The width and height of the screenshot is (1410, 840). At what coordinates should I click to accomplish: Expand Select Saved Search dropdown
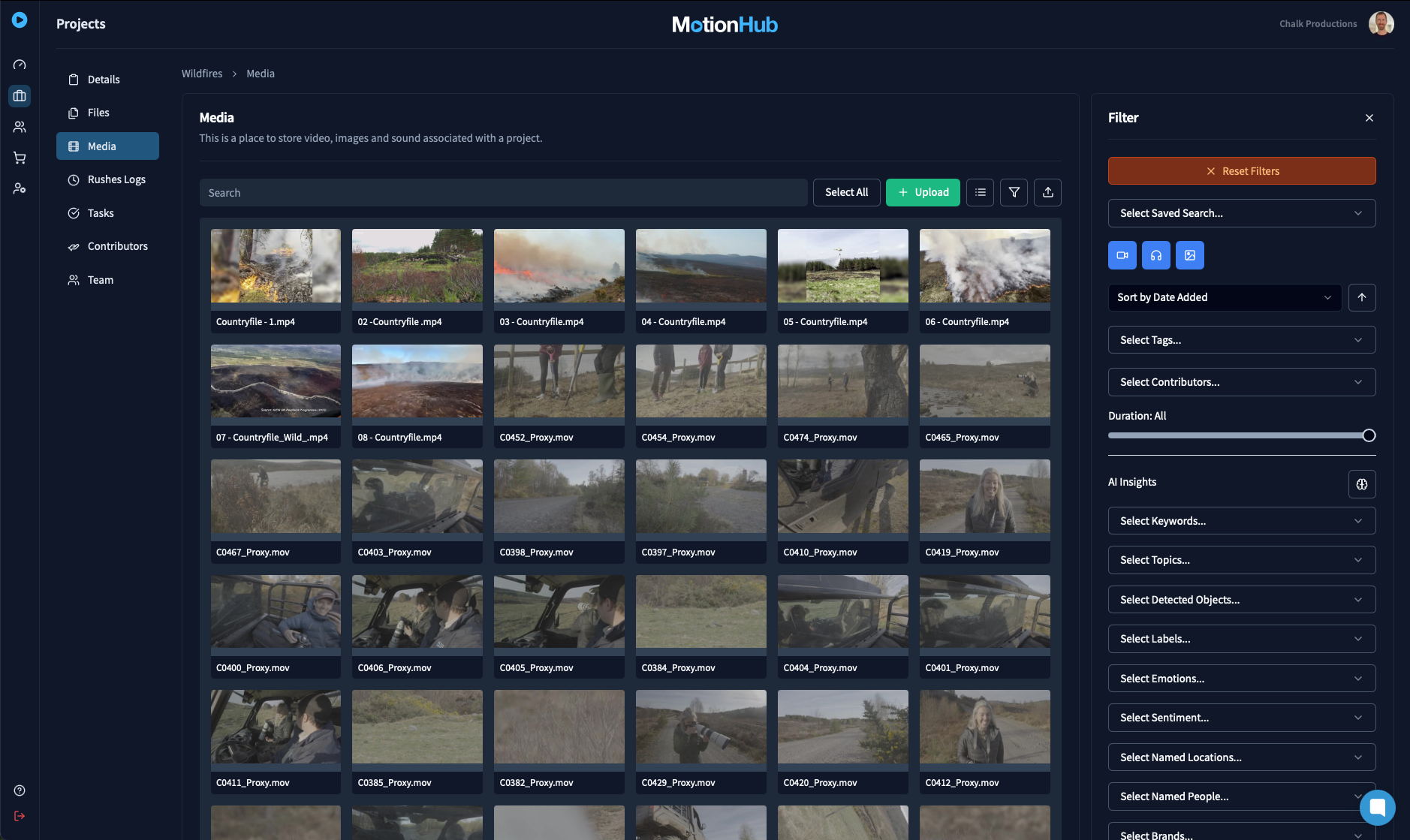click(1242, 213)
